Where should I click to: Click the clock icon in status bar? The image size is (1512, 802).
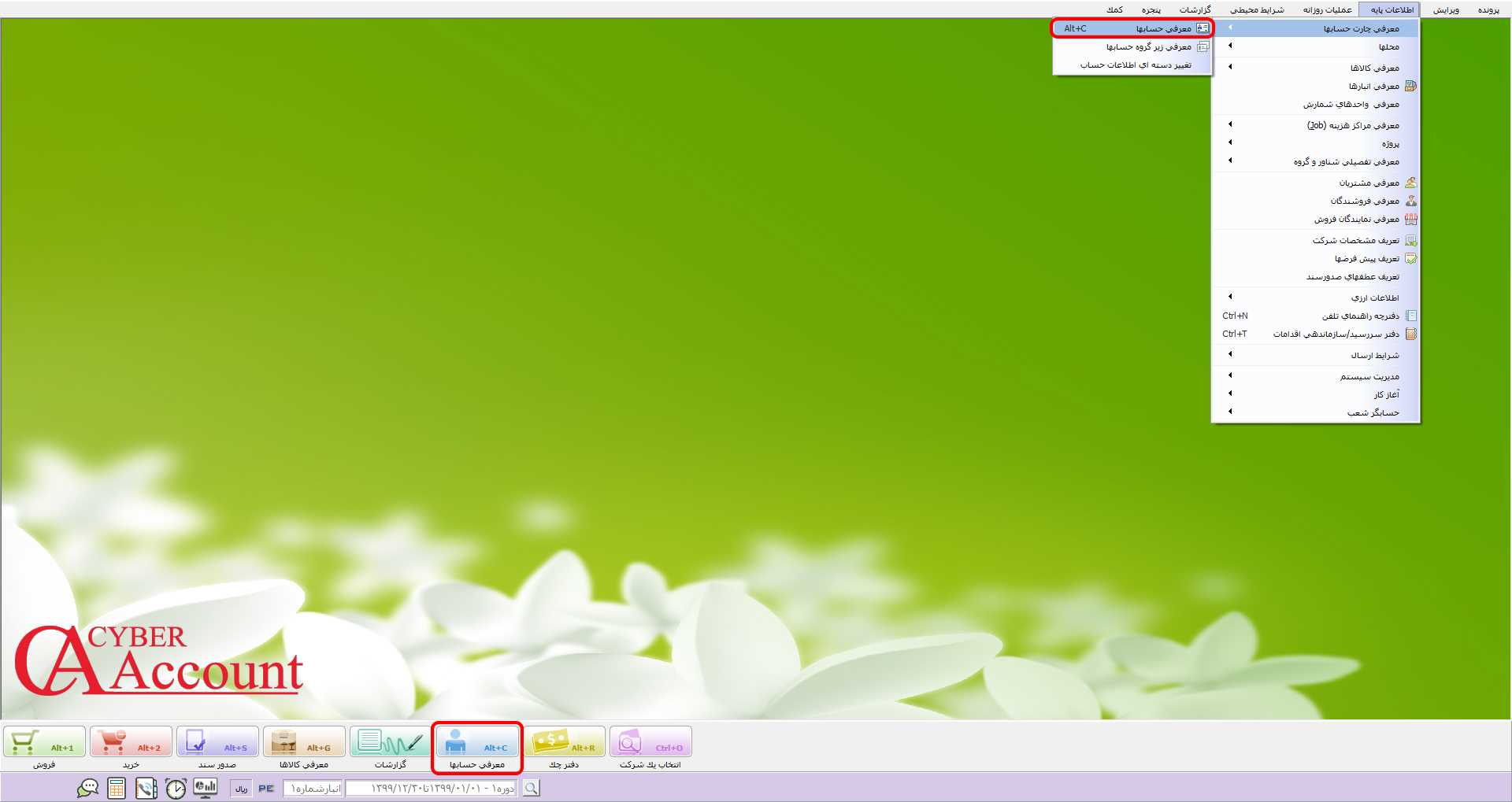176,788
